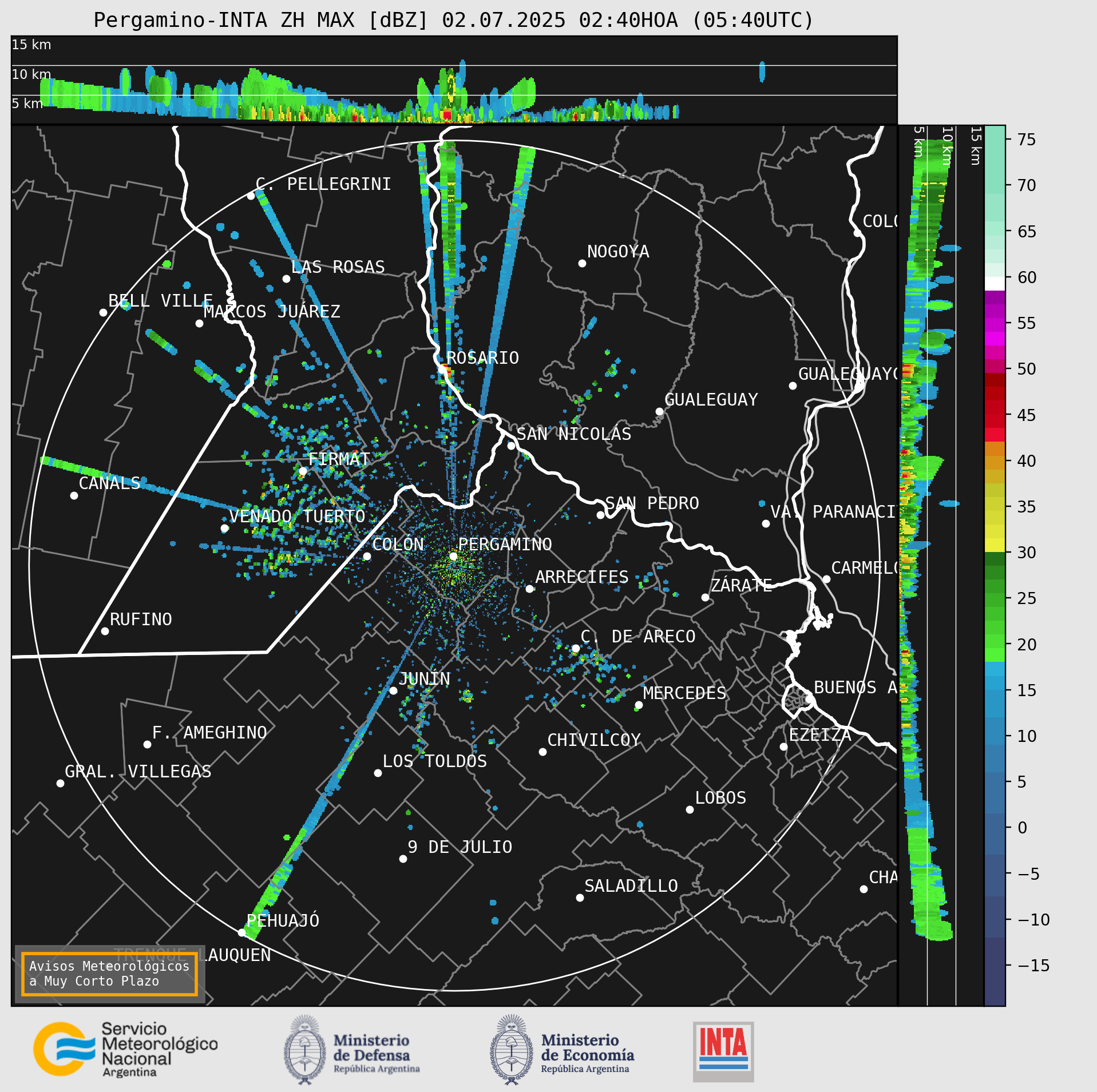1097x1092 pixels.
Task: Click the Saladillo marker dot
Action: 580,898
